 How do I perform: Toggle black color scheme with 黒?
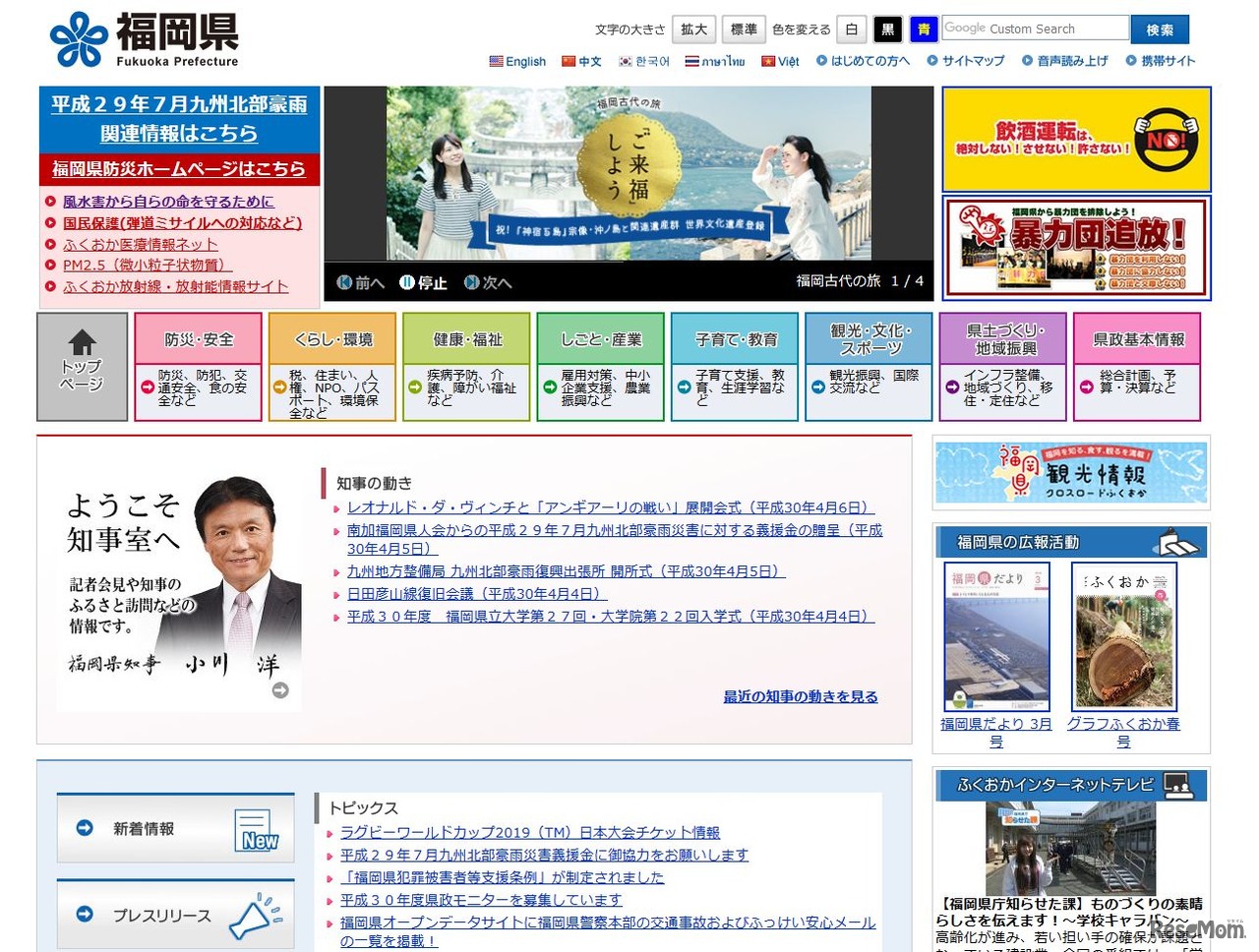coord(887,29)
